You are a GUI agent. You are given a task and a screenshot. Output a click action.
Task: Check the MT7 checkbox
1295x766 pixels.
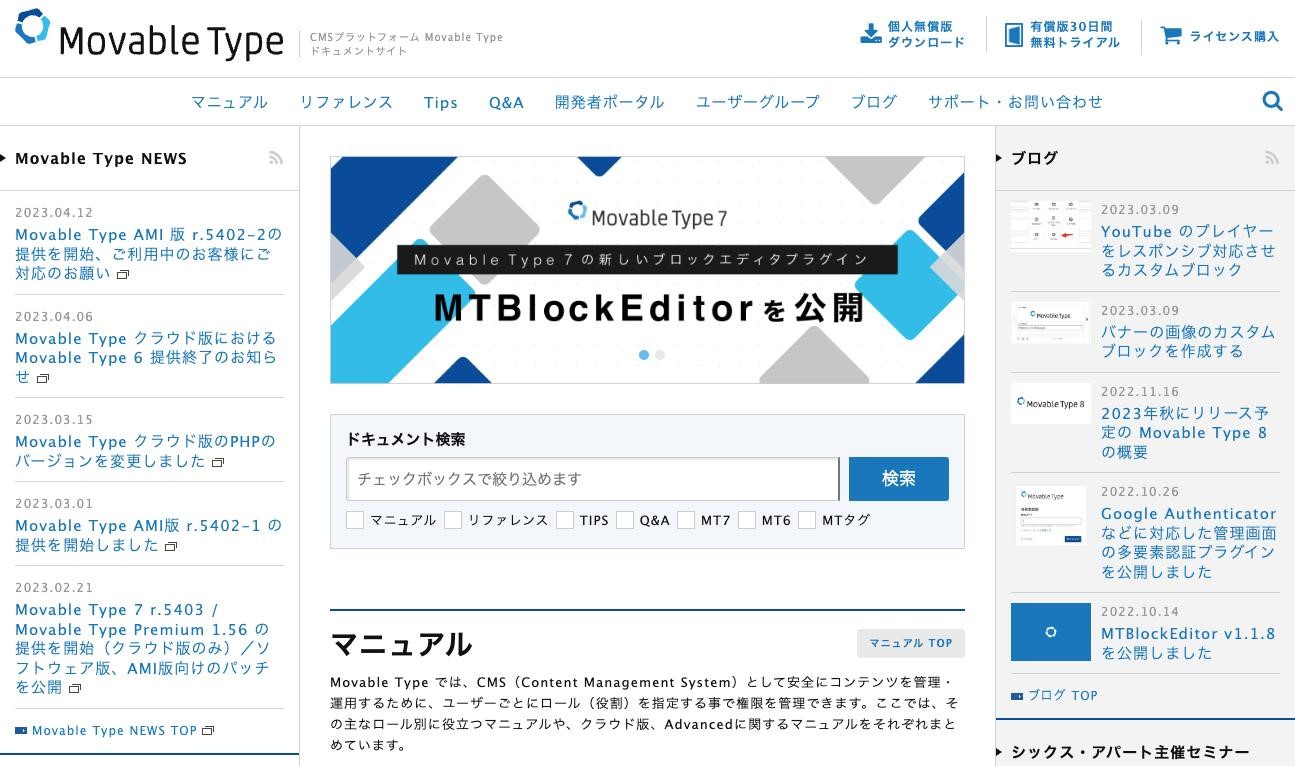tap(686, 520)
